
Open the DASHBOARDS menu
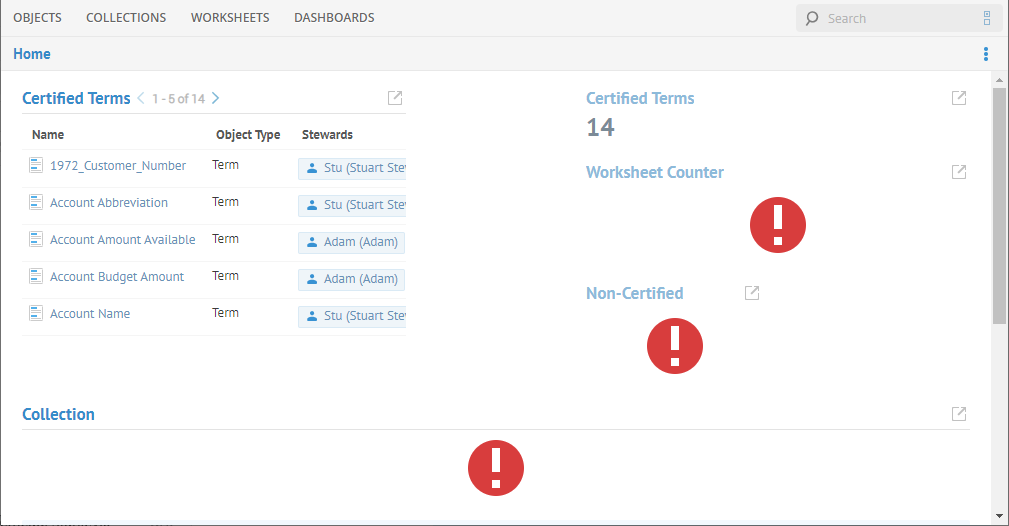tap(334, 18)
